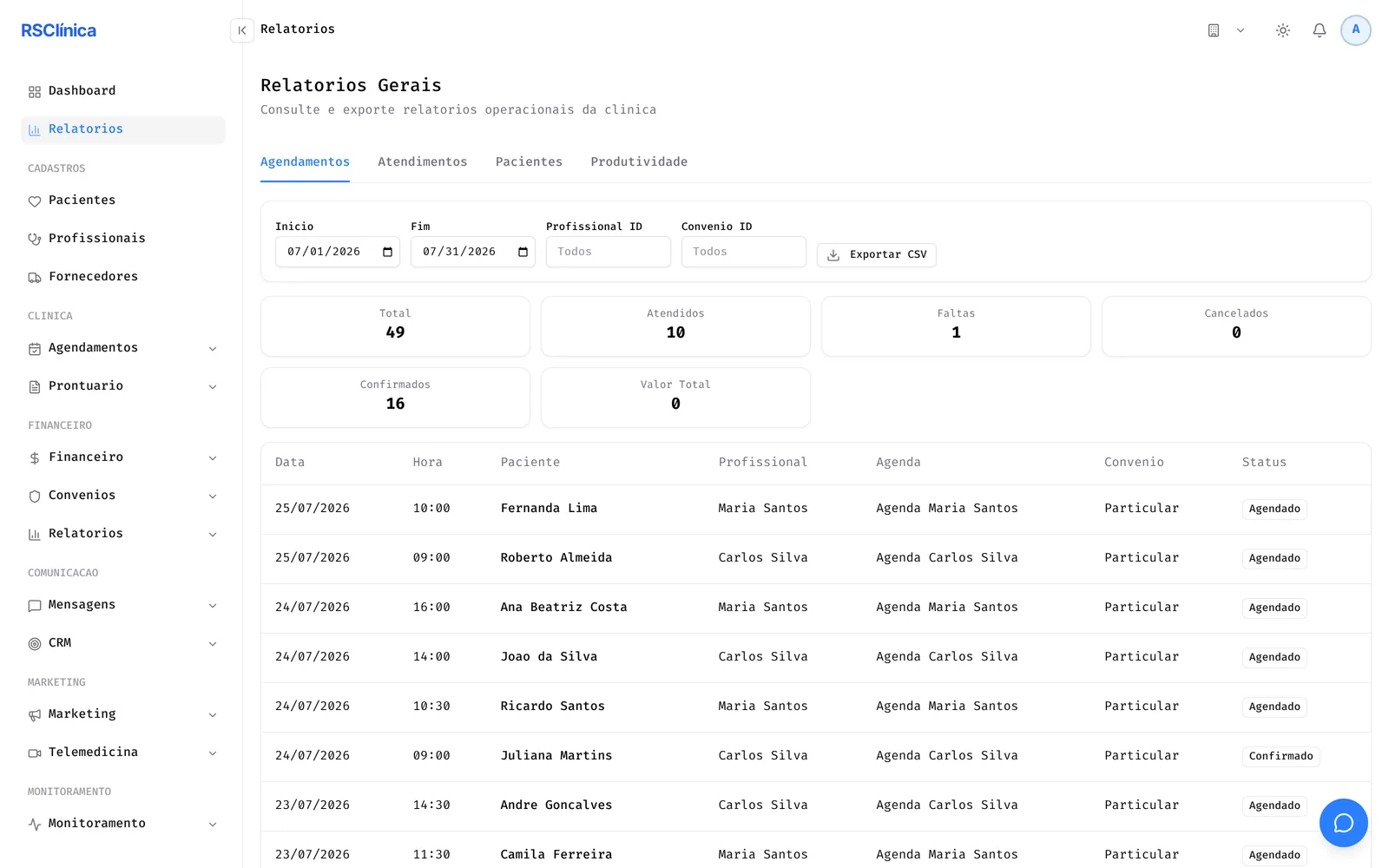The image size is (1389, 868).
Task: Click the Marketing megaphone icon
Action: pyautogui.click(x=35, y=715)
